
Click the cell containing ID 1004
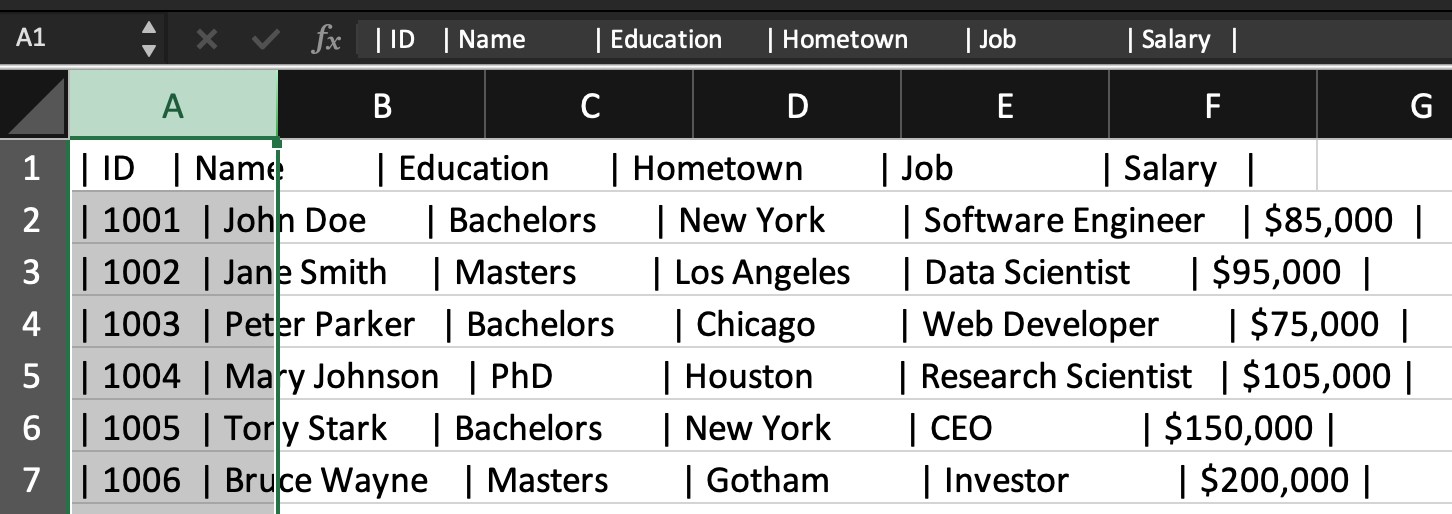[x=173, y=376]
